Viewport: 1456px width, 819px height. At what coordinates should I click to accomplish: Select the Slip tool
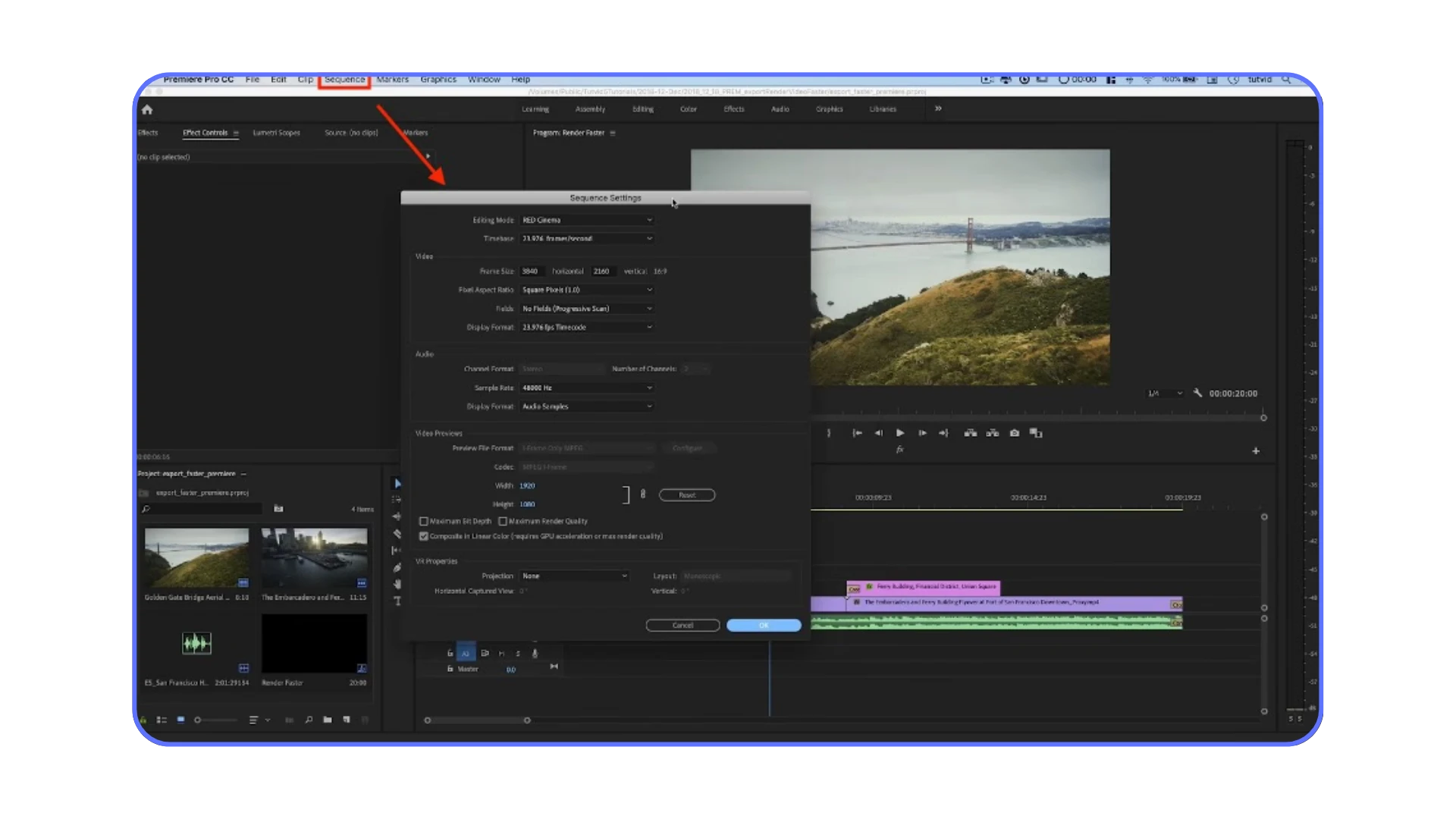pos(397,551)
